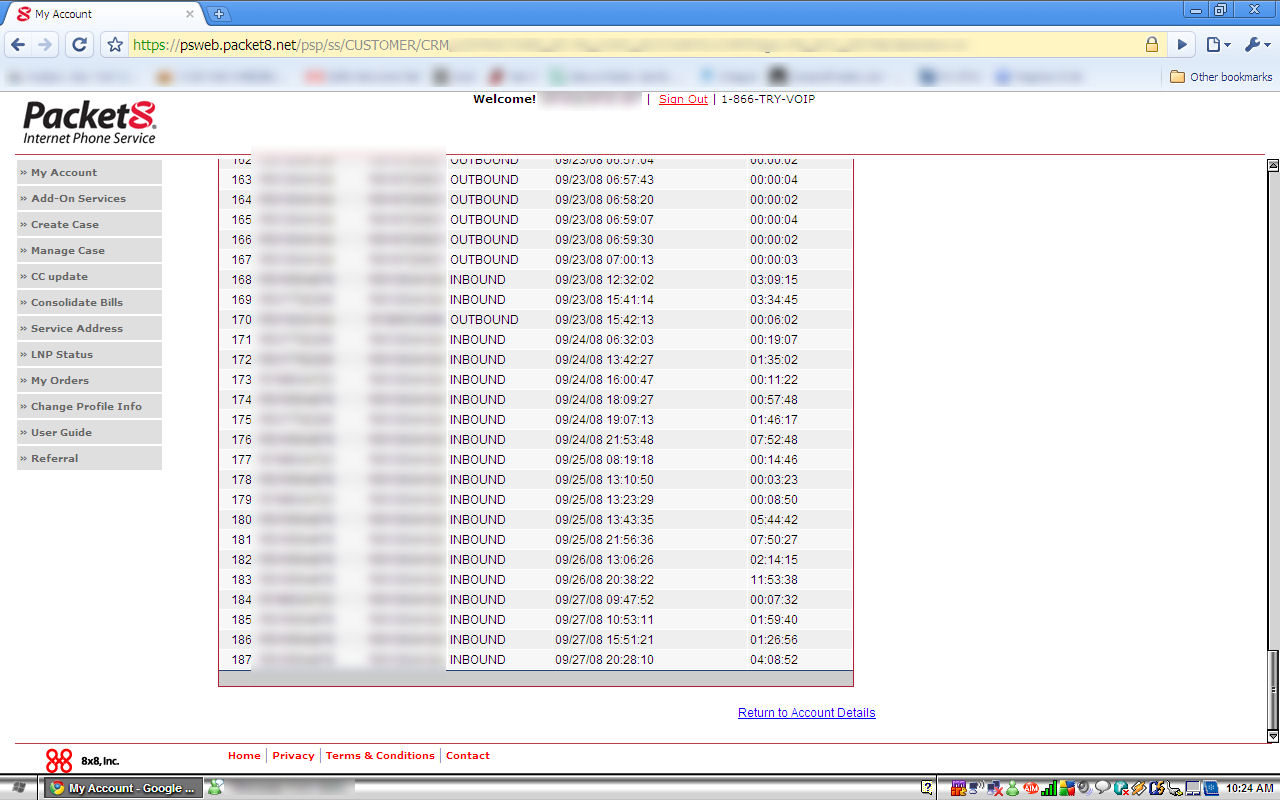Reload the page with the refresh icon
This screenshot has height=800, width=1280.
[x=80, y=45]
